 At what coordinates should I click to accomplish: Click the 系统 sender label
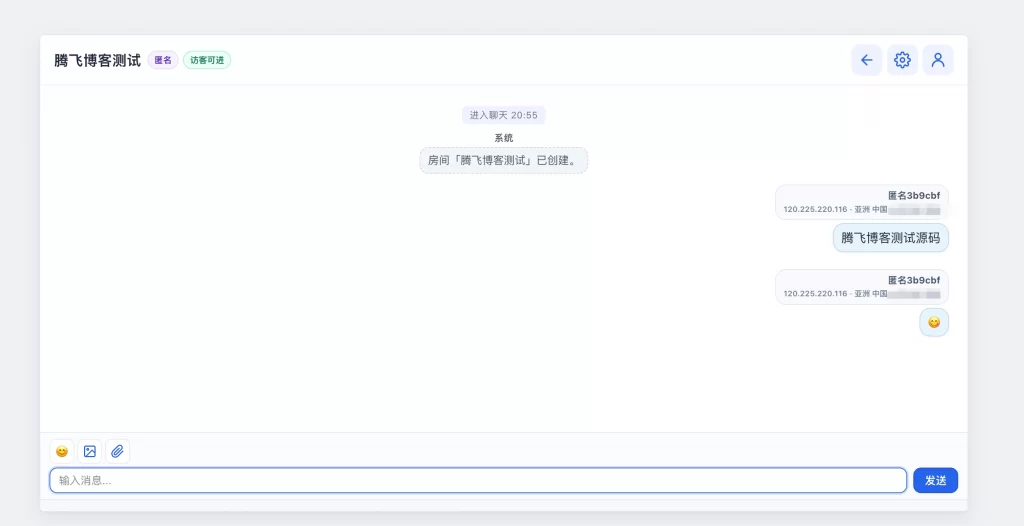pyautogui.click(x=503, y=138)
